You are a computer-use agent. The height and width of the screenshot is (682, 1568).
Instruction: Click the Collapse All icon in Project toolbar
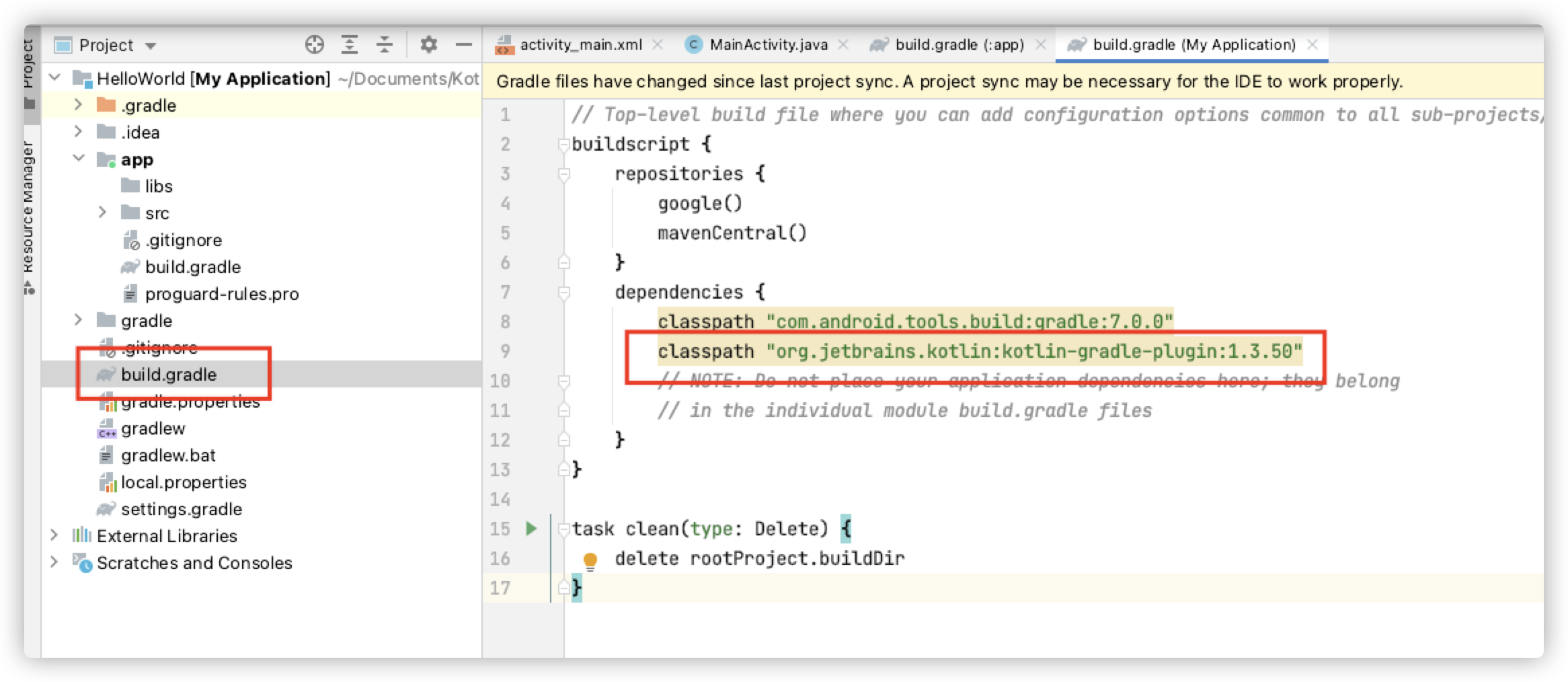[384, 44]
